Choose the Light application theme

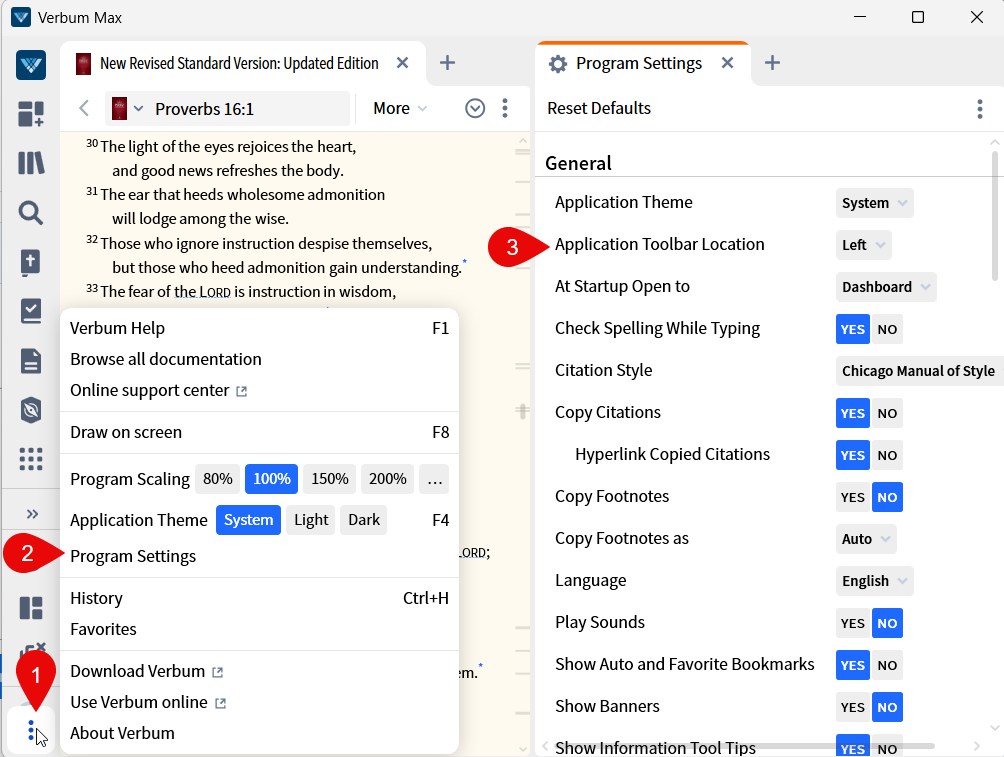click(311, 520)
